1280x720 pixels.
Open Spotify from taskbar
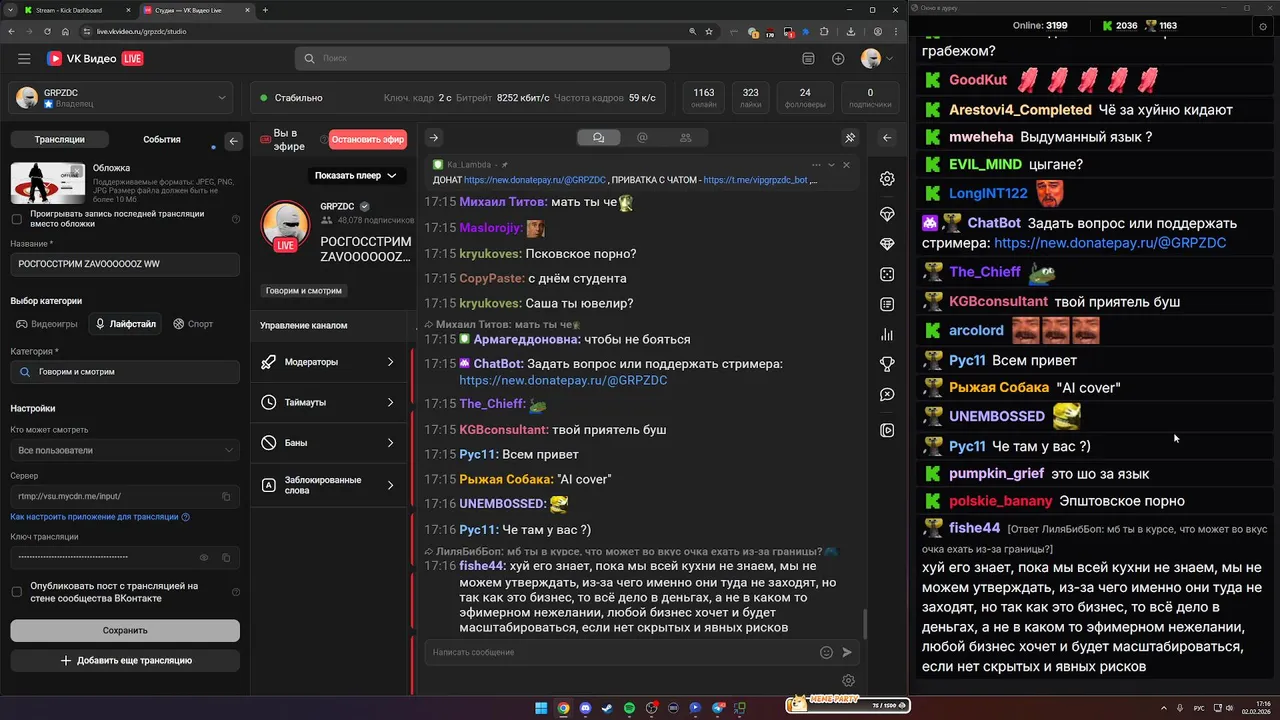[629, 708]
